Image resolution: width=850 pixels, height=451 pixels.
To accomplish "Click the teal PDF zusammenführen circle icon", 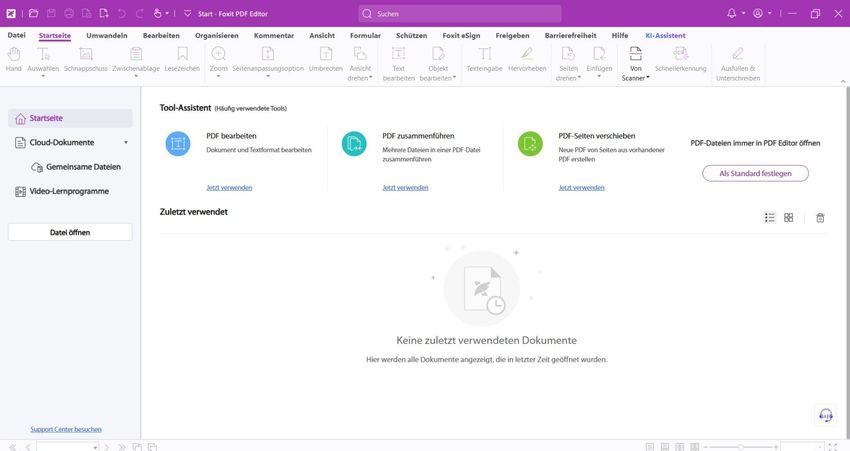I will point(354,144).
